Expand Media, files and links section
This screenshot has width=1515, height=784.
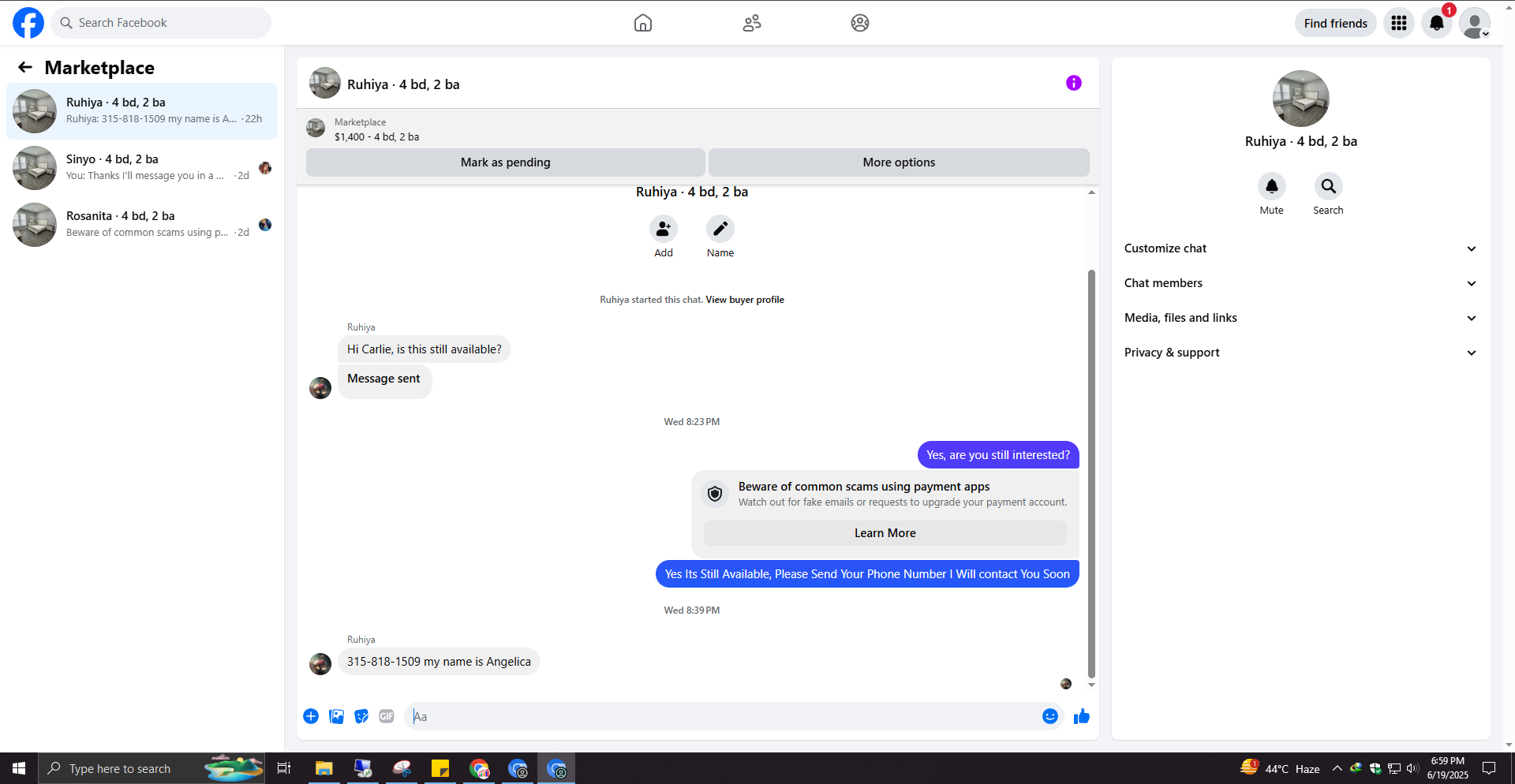[x=1300, y=318]
